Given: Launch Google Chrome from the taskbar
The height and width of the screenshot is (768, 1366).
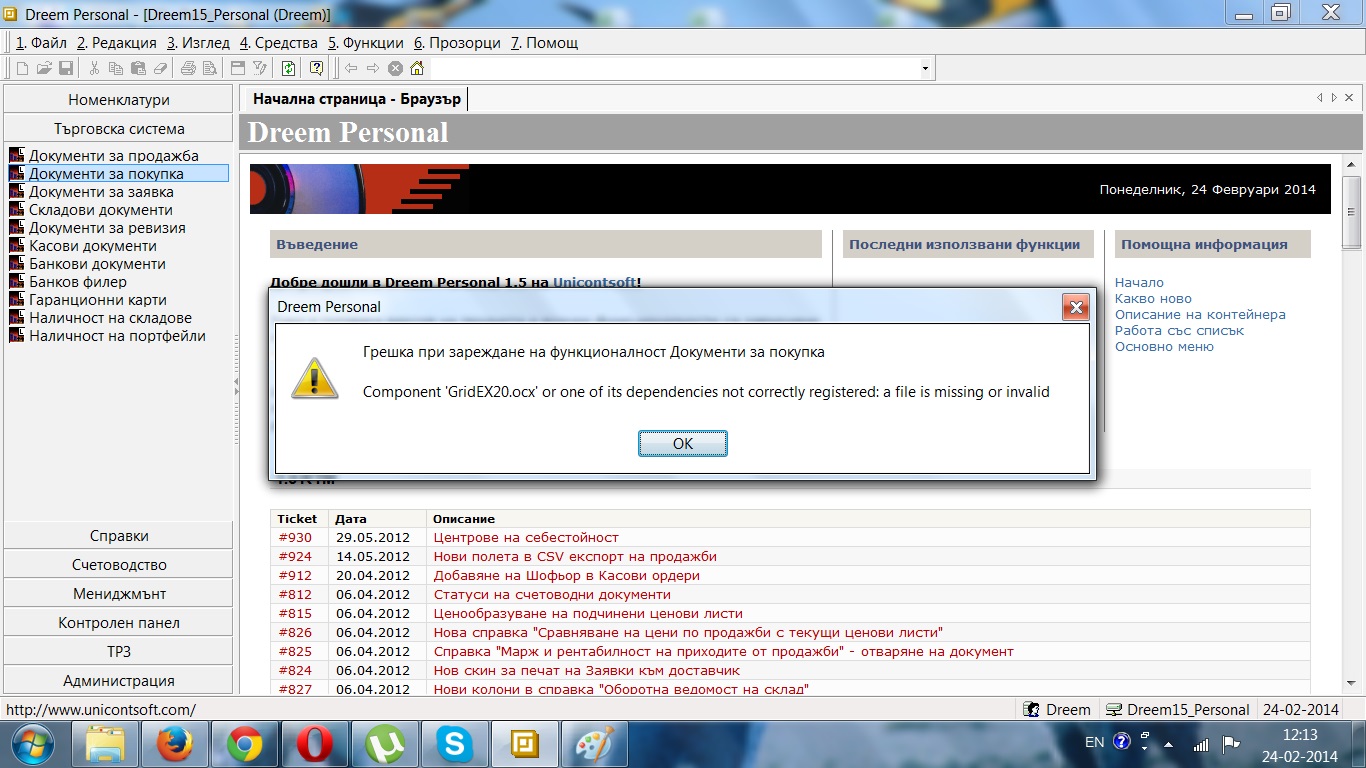Looking at the screenshot, I should point(244,744).
